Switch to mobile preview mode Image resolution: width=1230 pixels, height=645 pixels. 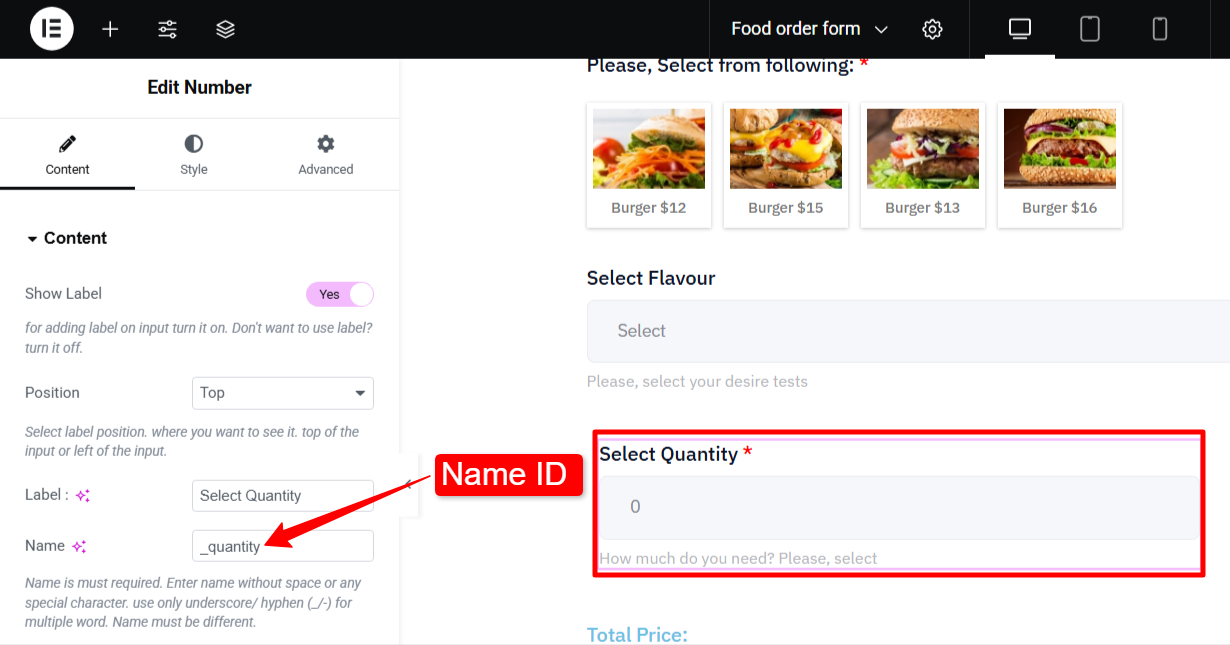(x=1160, y=29)
